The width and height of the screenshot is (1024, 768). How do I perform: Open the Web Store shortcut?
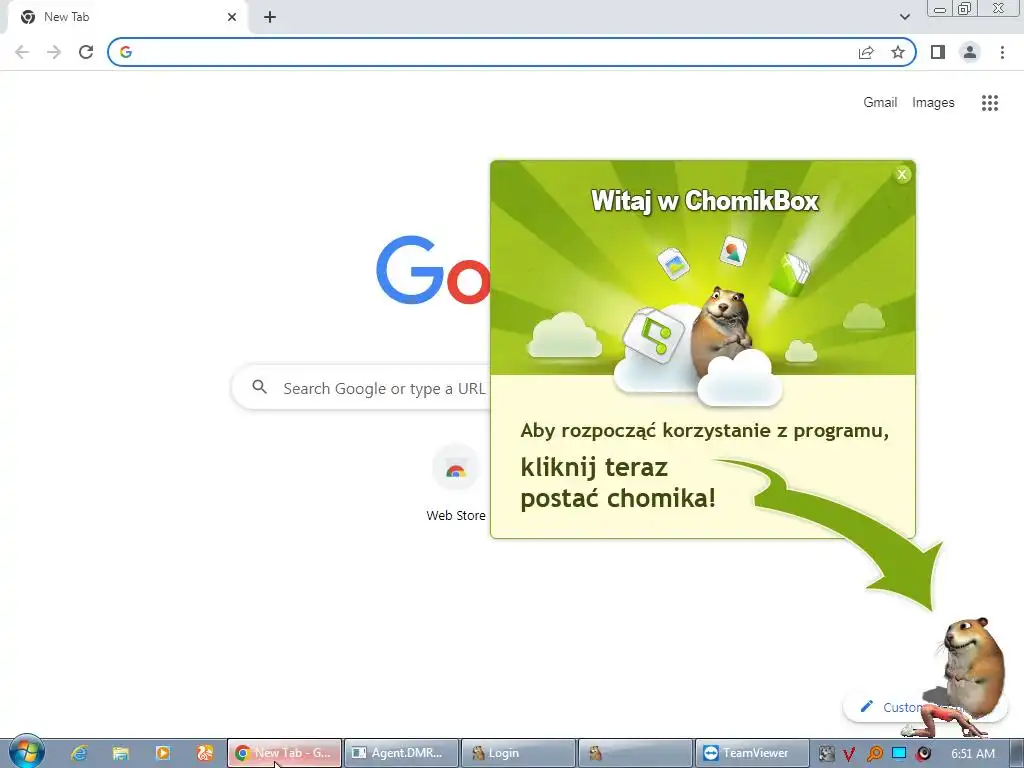pyautogui.click(x=456, y=485)
